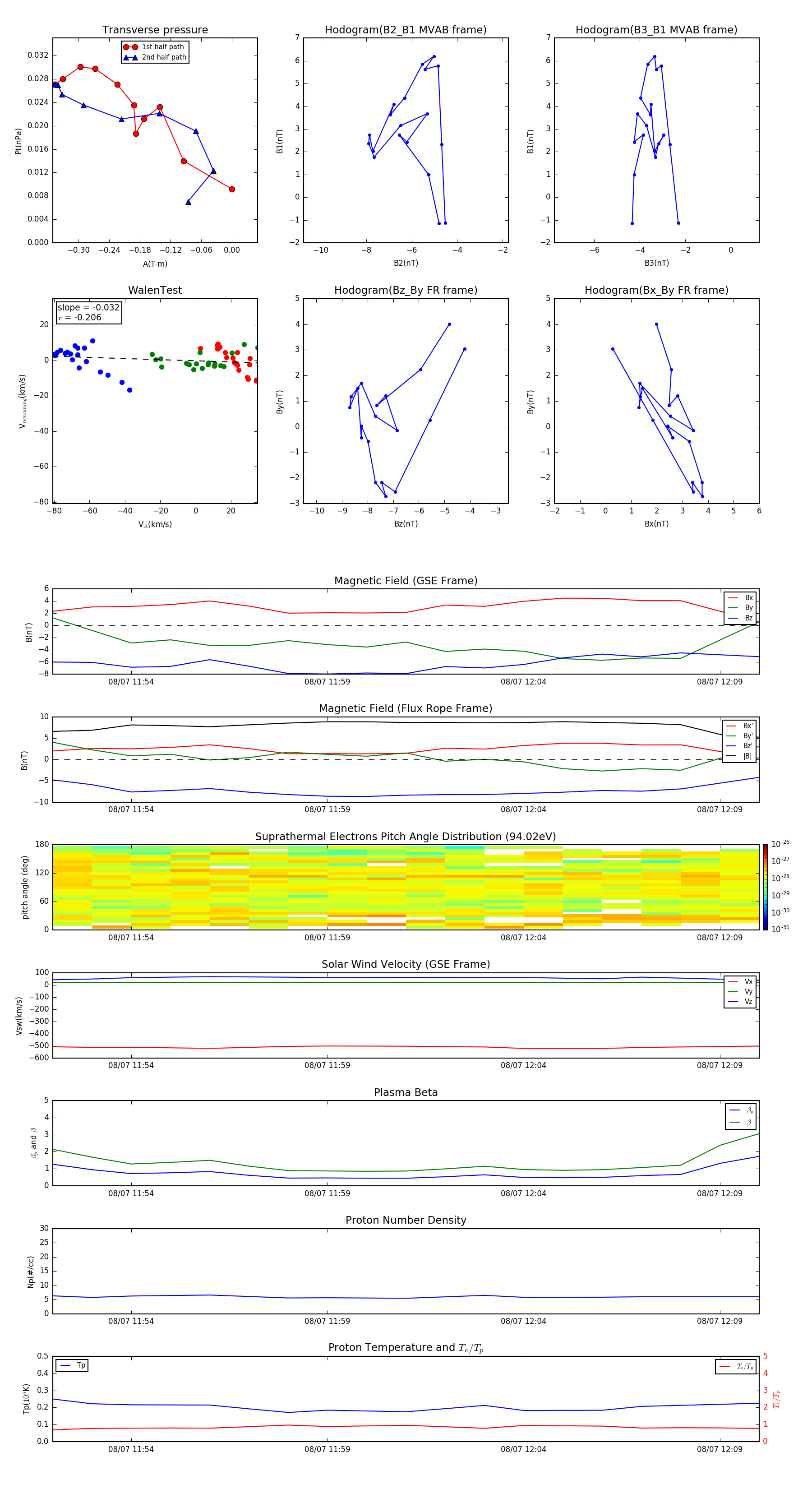Select 'Vz' in the solar wind legend
This screenshot has height=1489, width=812.
click(x=741, y=1002)
